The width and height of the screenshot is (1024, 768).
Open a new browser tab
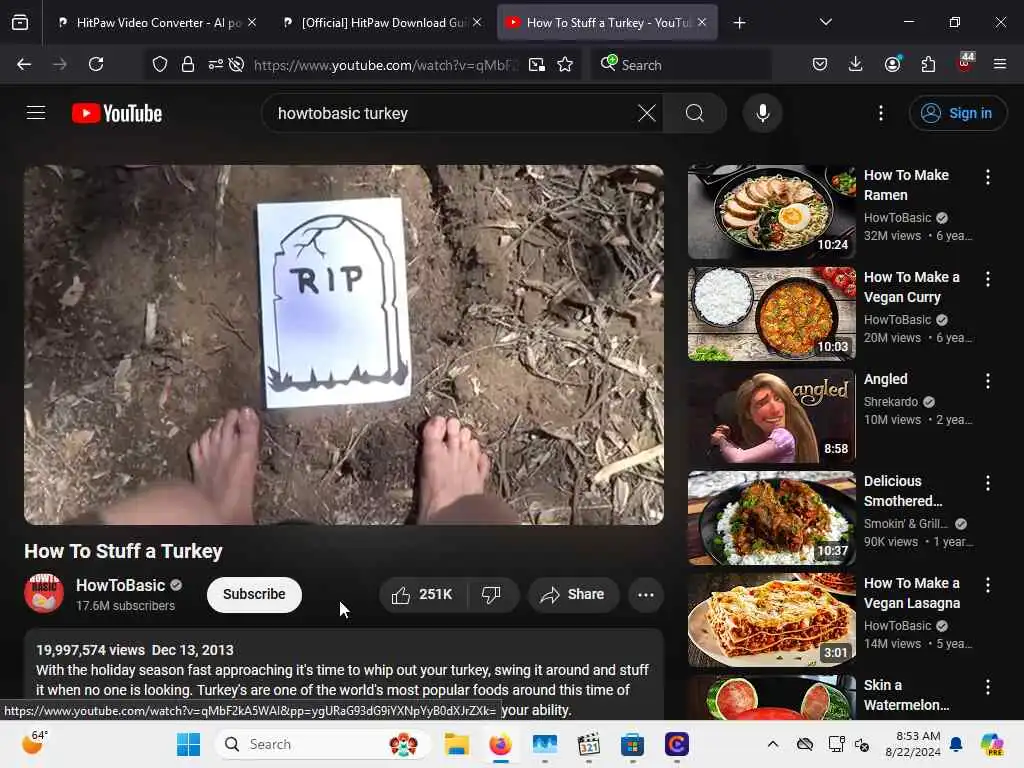click(739, 23)
